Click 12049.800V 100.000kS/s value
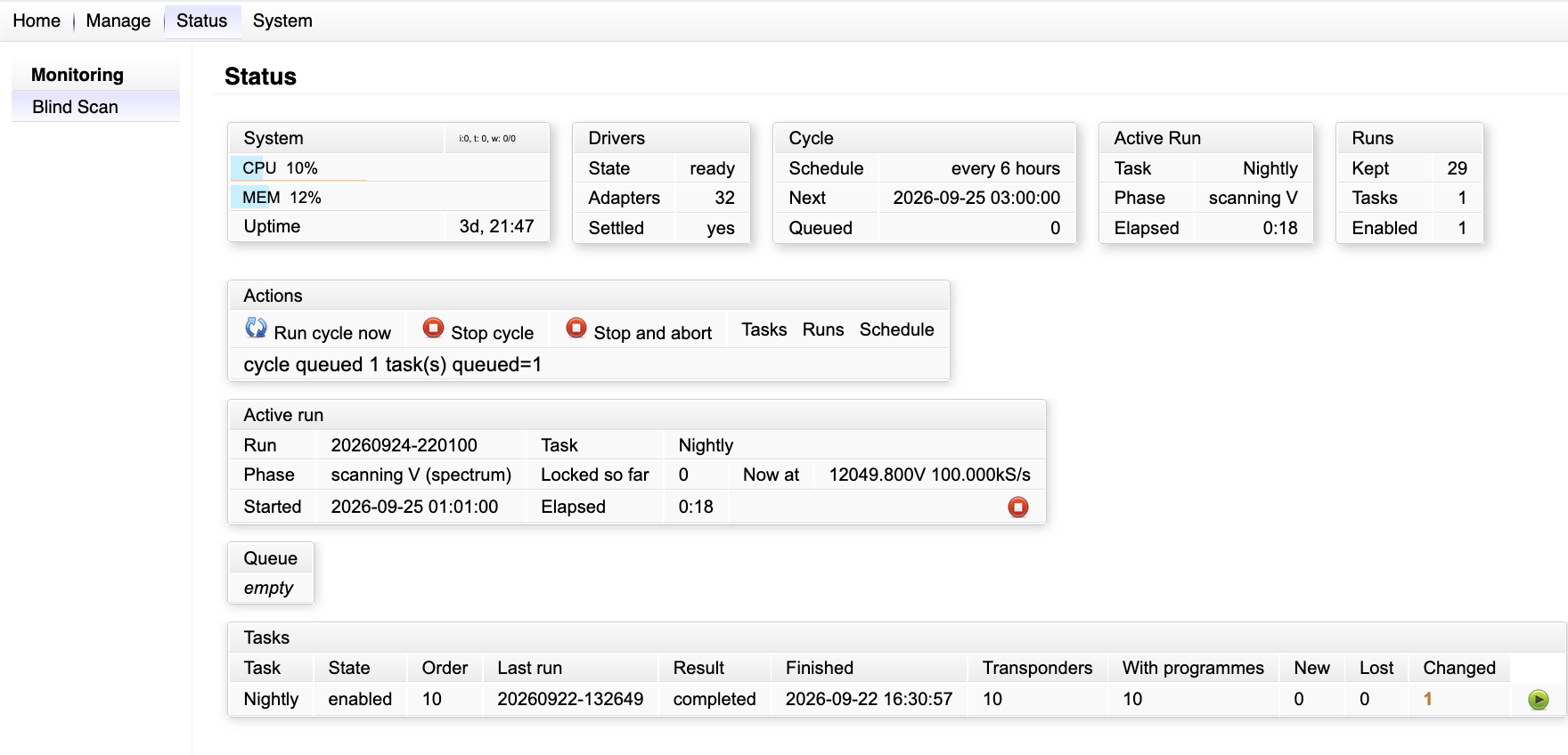This screenshot has height=755, width=1568. [929, 475]
